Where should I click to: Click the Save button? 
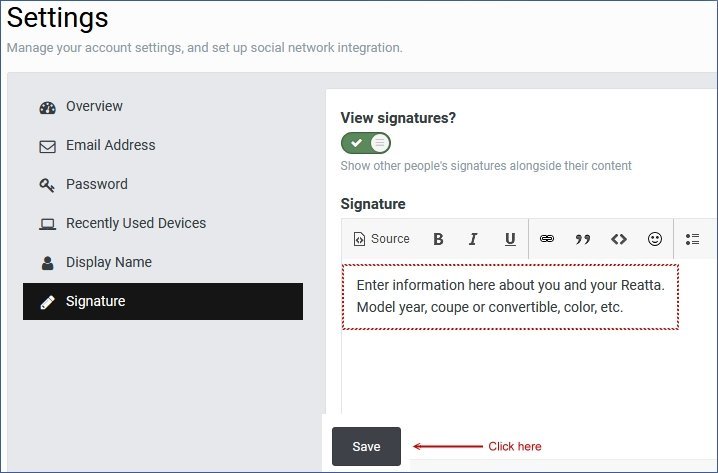point(366,447)
